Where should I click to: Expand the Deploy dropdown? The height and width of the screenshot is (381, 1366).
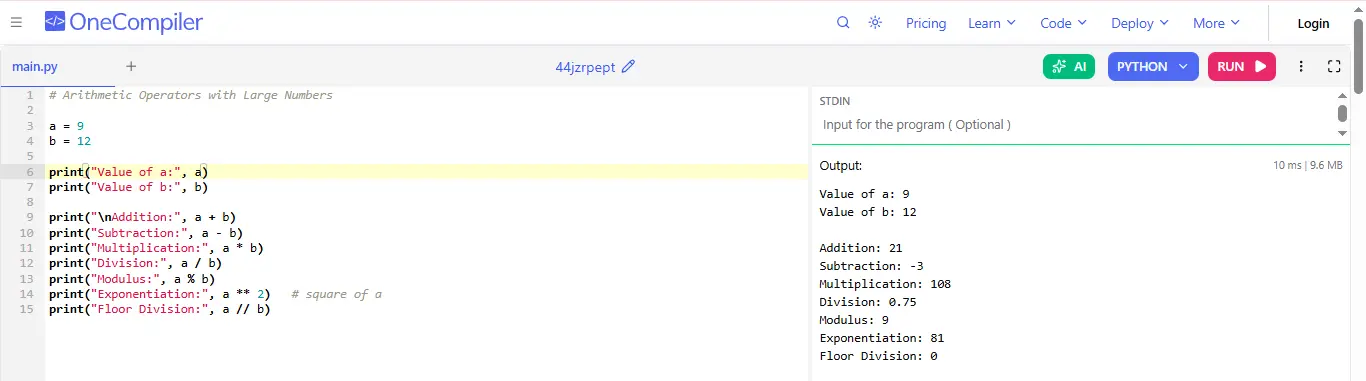click(x=1140, y=23)
